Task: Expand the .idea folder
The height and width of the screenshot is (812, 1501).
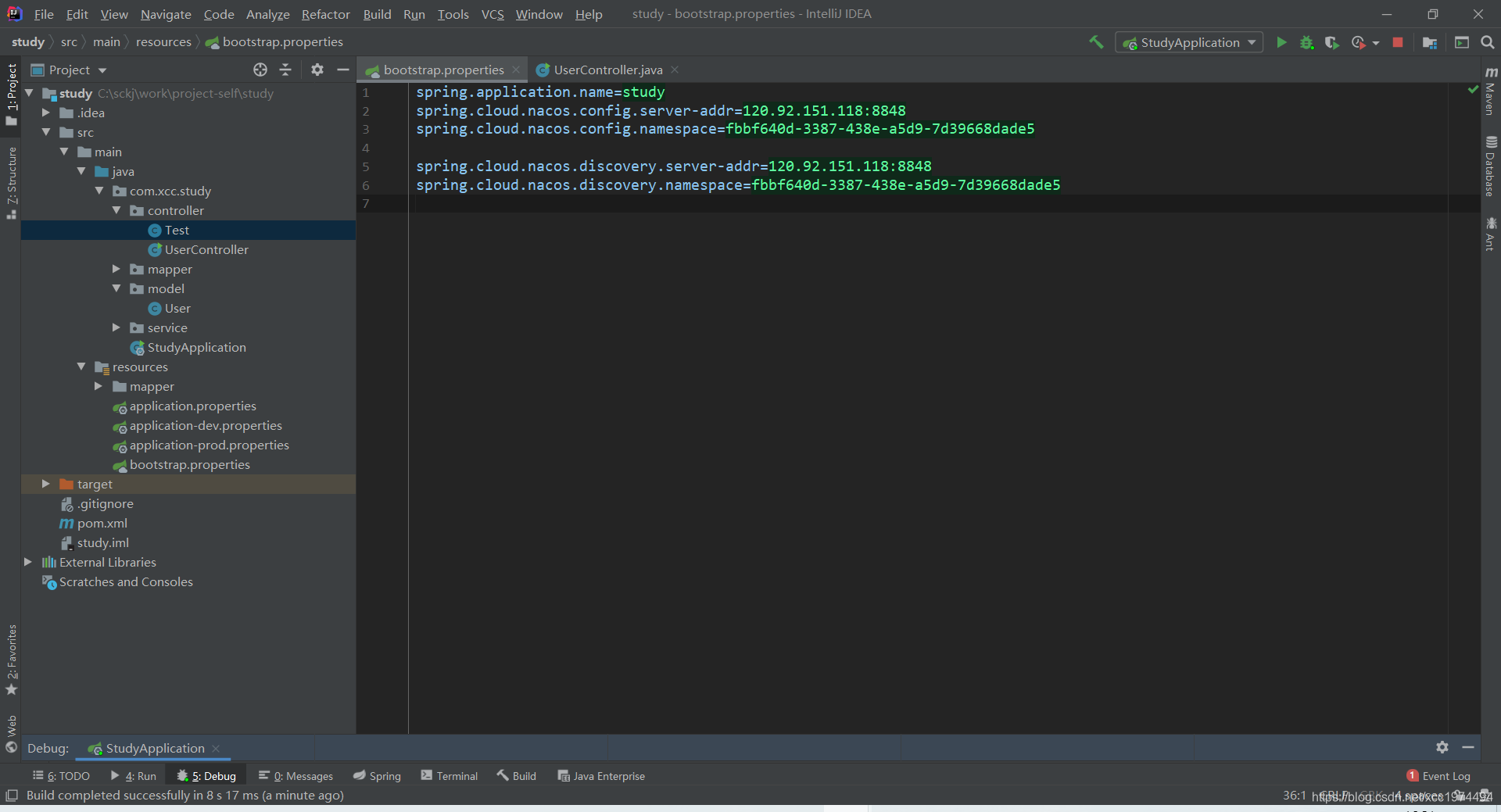Action: coord(46,113)
